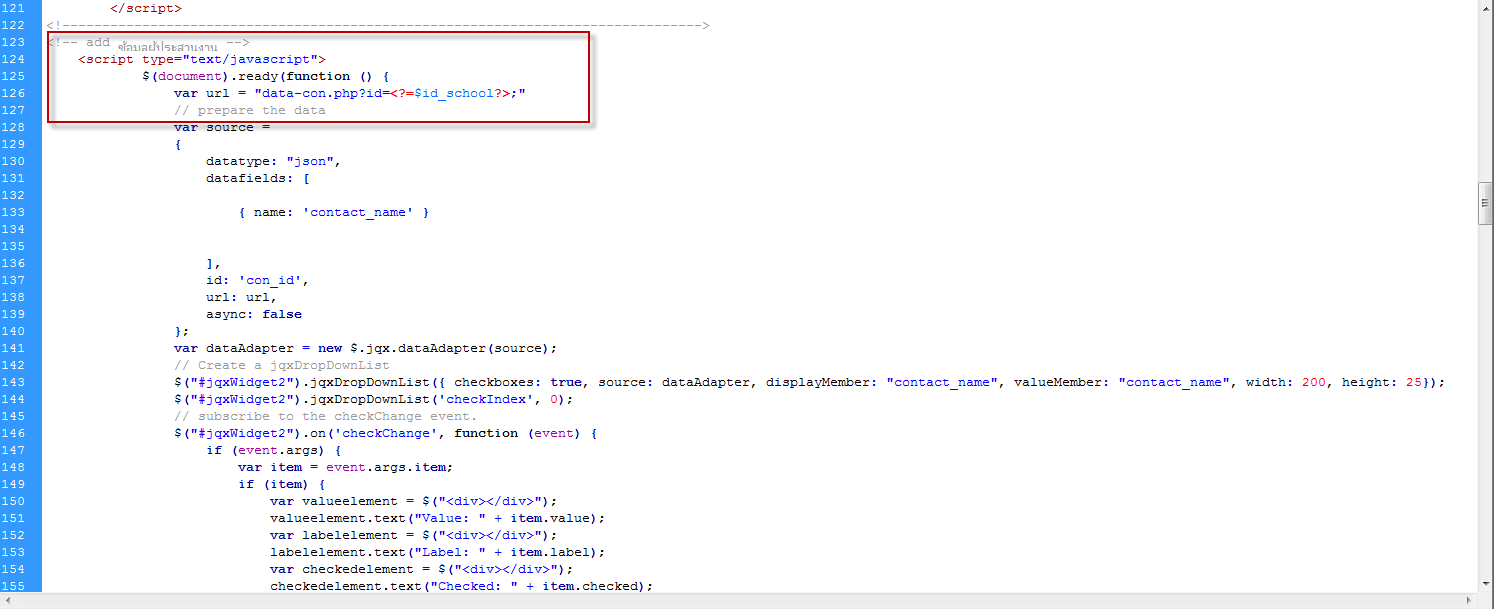Click the "var source =" declaration
Viewport: 1494px width, 609px height.
click(x=222, y=127)
